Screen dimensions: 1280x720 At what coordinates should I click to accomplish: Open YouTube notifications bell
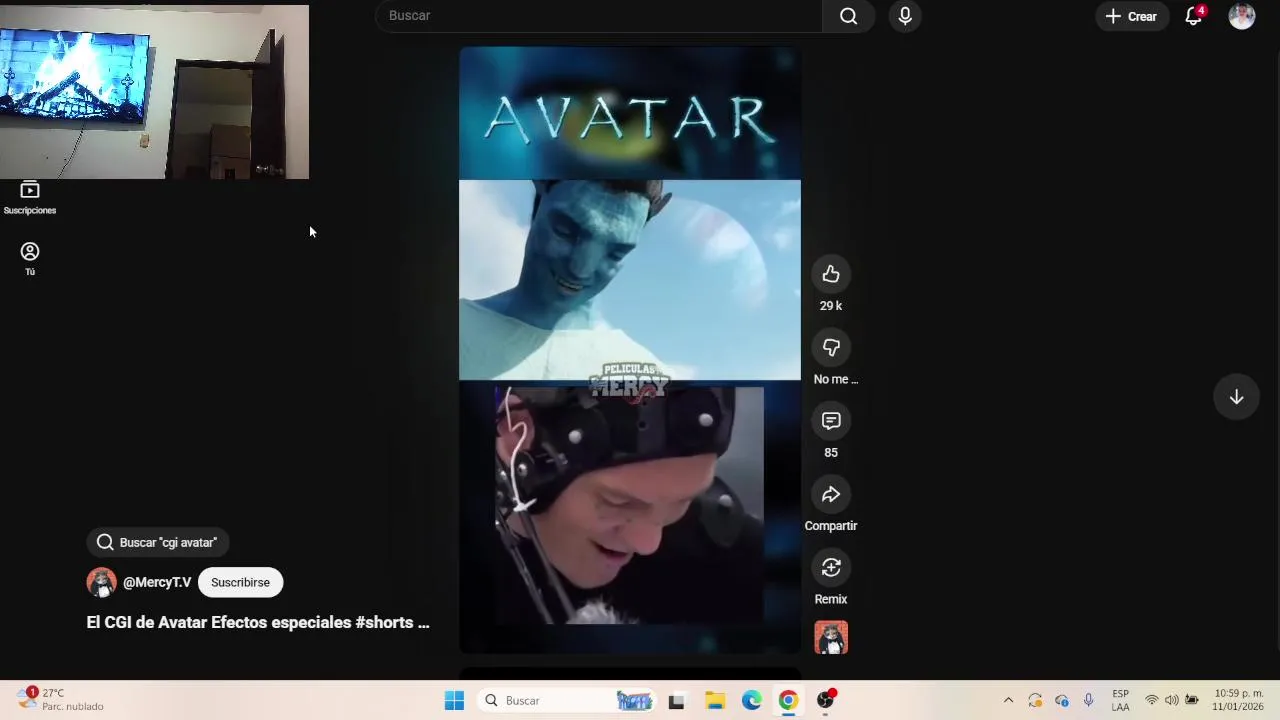1194,16
